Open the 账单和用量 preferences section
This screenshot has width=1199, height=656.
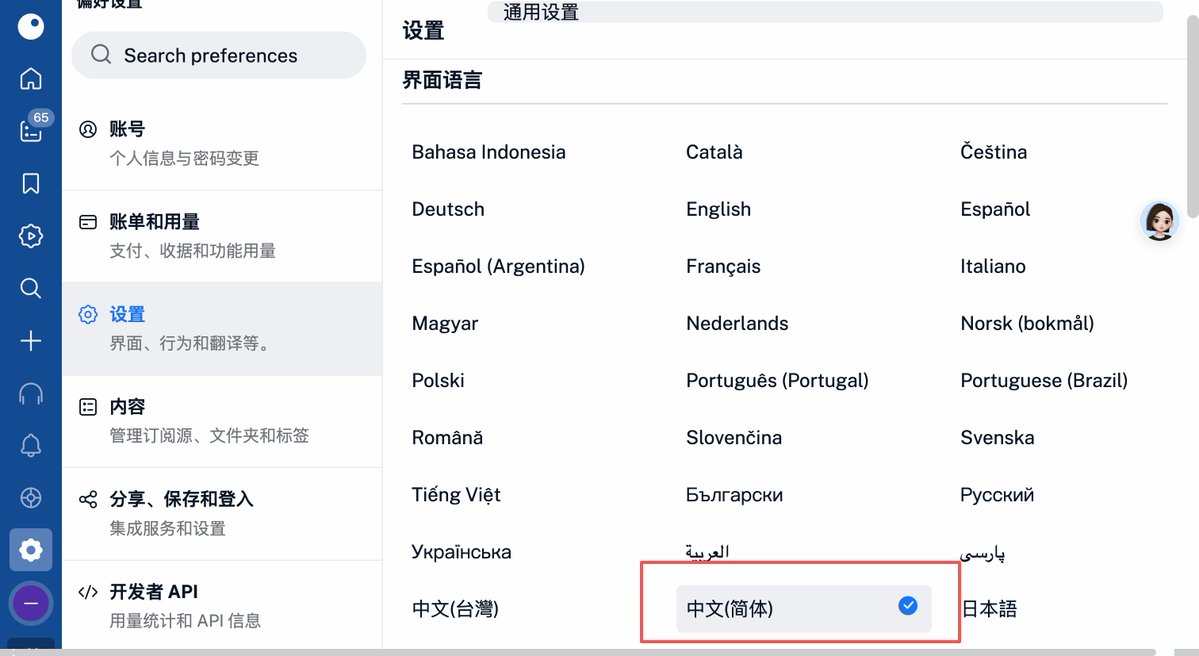[x=222, y=236]
